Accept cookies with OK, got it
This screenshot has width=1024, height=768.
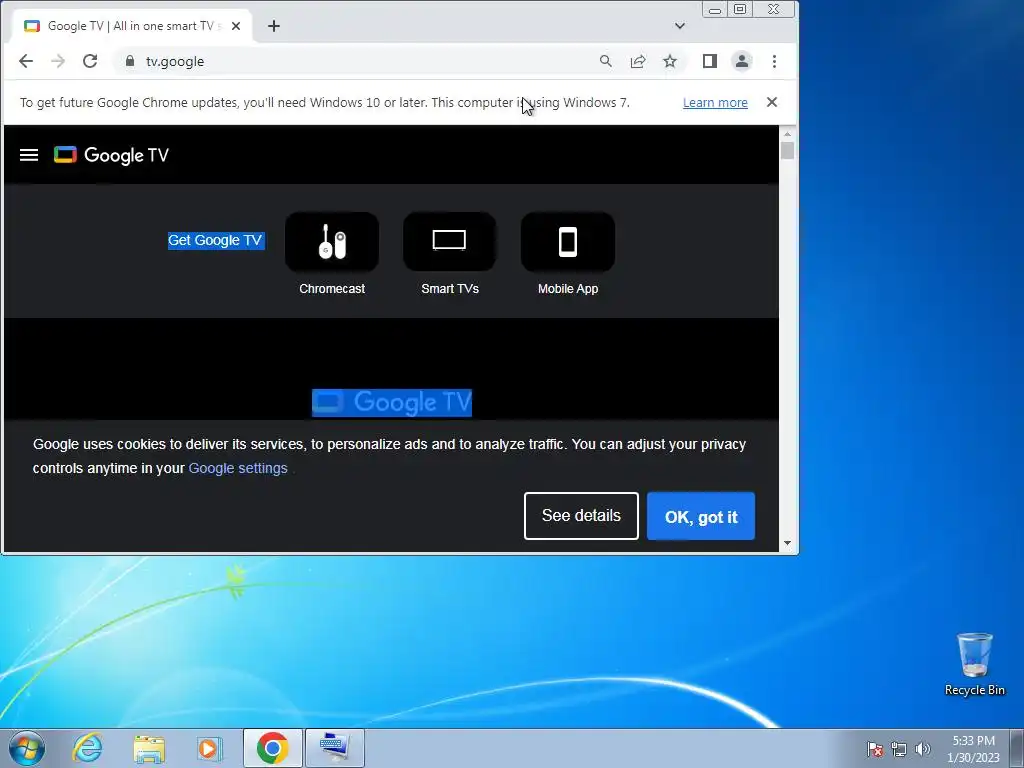701,517
